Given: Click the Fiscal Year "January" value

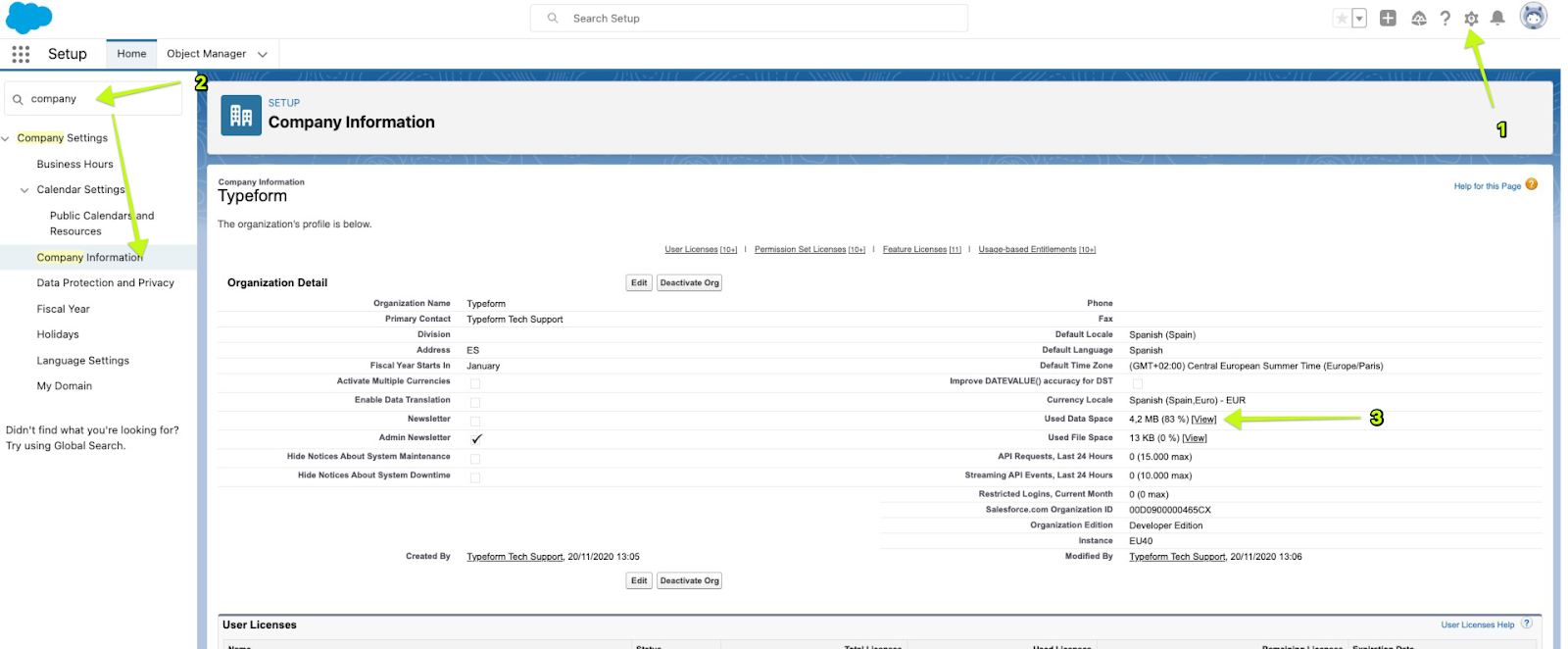Looking at the screenshot, I should tap(483, 367).
